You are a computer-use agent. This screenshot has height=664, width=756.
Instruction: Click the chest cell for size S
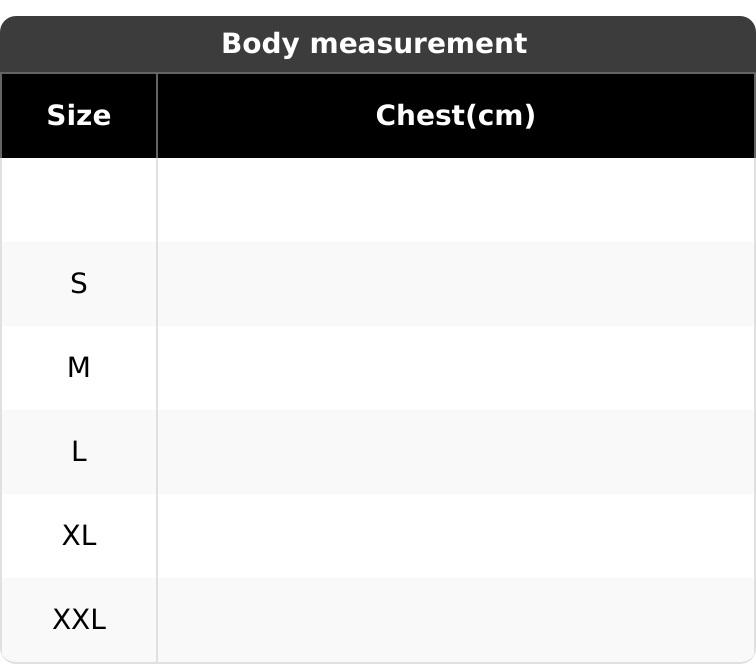[x=455, y=284]
